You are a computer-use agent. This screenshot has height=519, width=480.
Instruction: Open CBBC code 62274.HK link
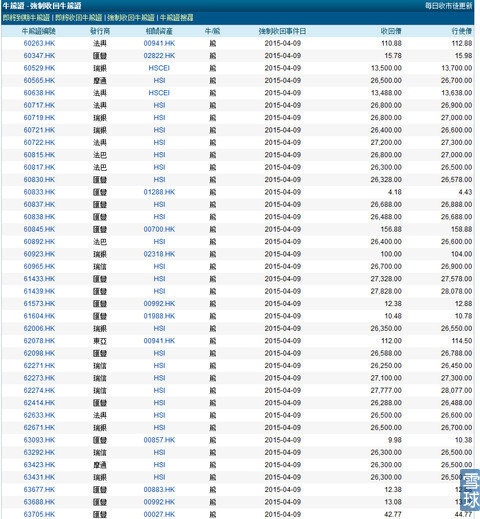pos(39,390)
